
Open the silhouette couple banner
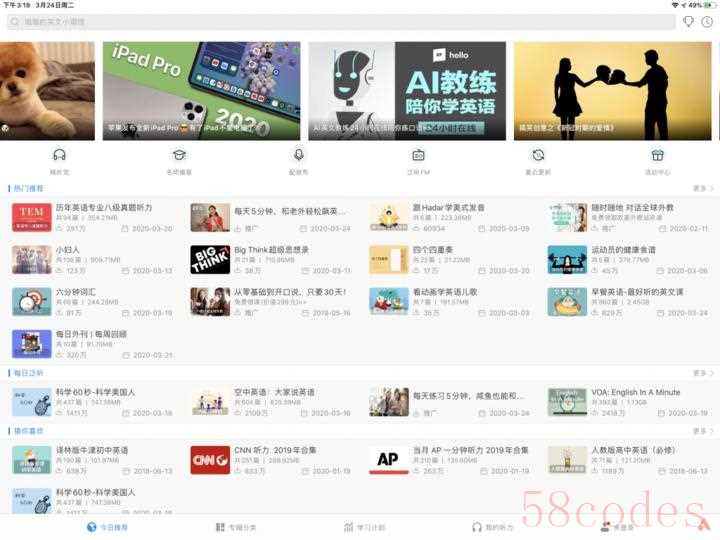pos(613,91)
